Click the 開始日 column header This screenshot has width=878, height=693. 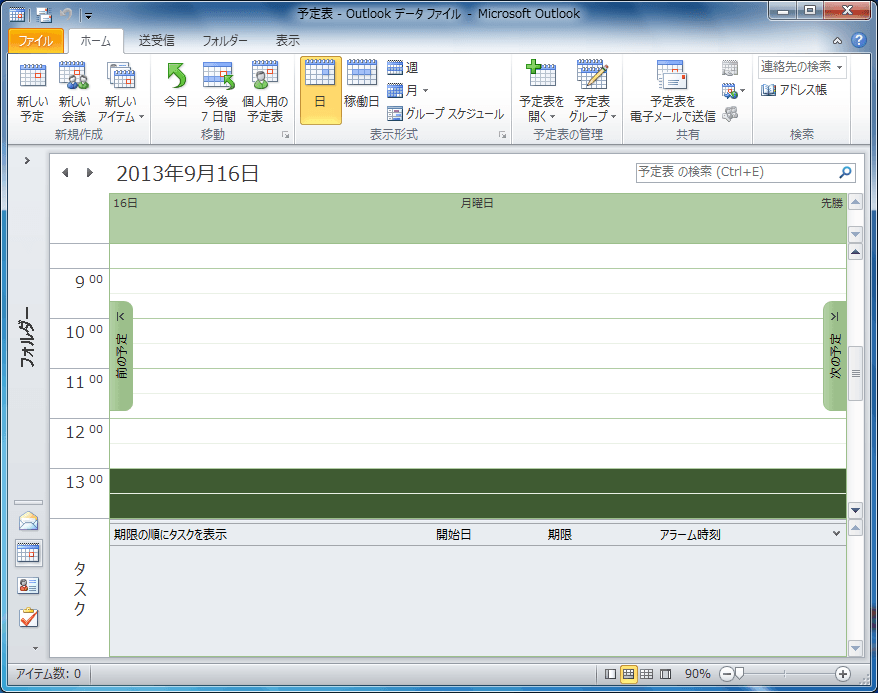(x=454, y=535)
